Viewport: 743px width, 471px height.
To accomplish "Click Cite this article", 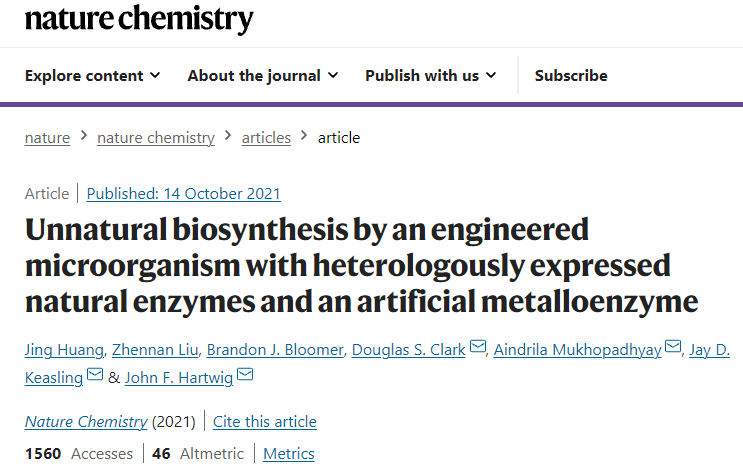I will pyautogui.click(x=265, y=421).
